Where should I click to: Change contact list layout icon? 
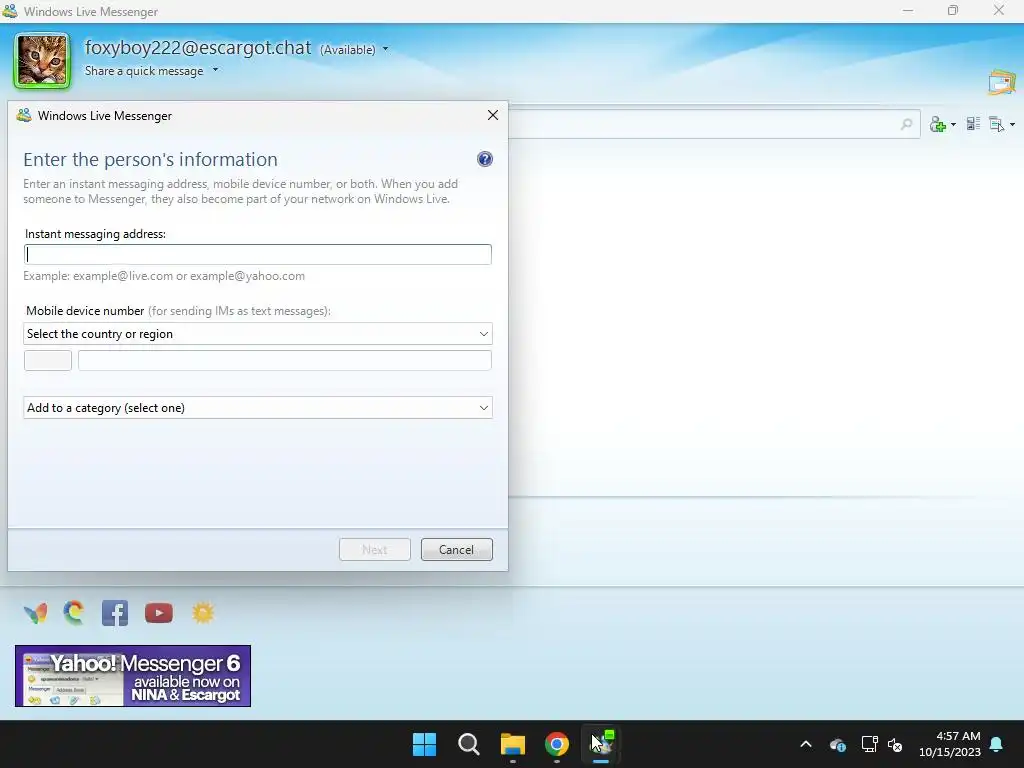point(973,123)
